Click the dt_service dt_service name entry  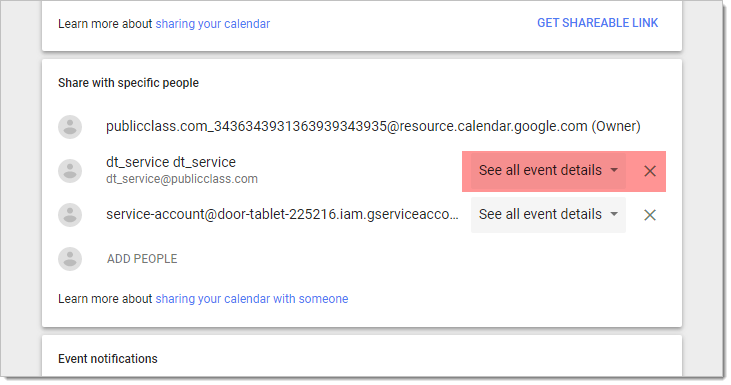pyautogui.click(x=171, y=162)
